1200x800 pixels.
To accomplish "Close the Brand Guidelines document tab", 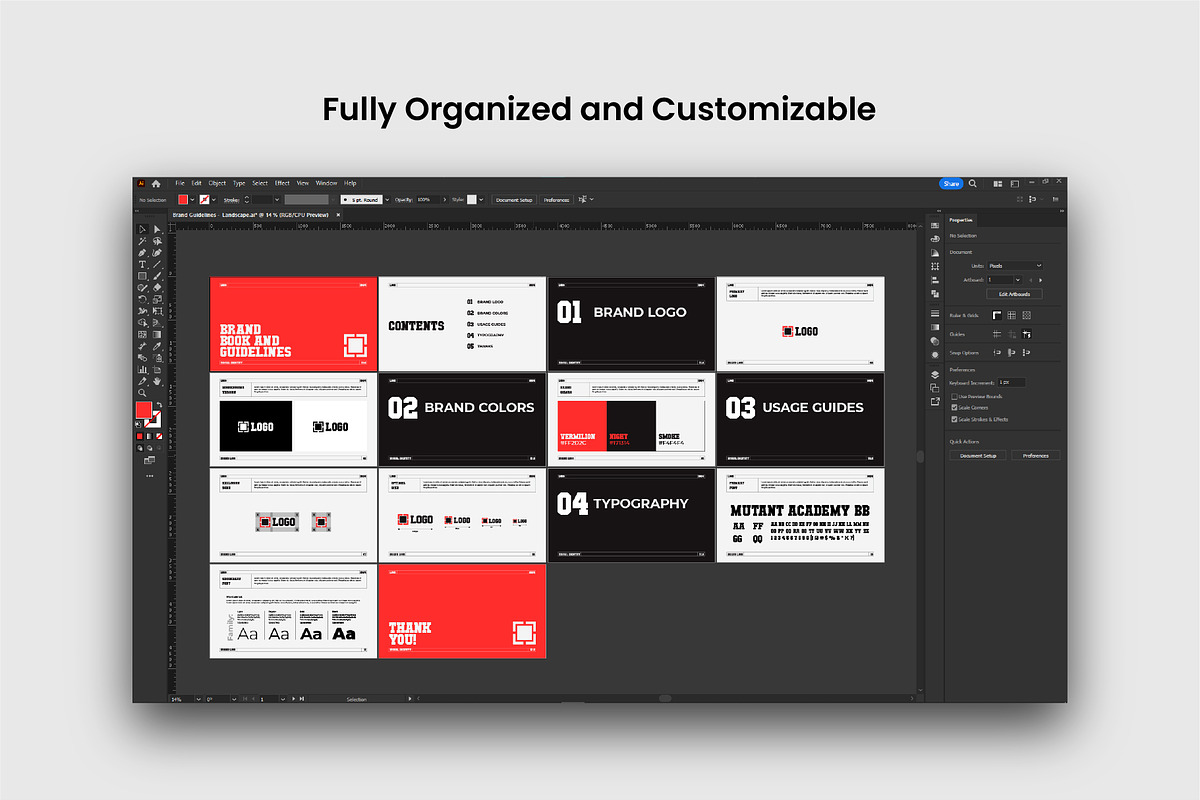I will [338, 215].
